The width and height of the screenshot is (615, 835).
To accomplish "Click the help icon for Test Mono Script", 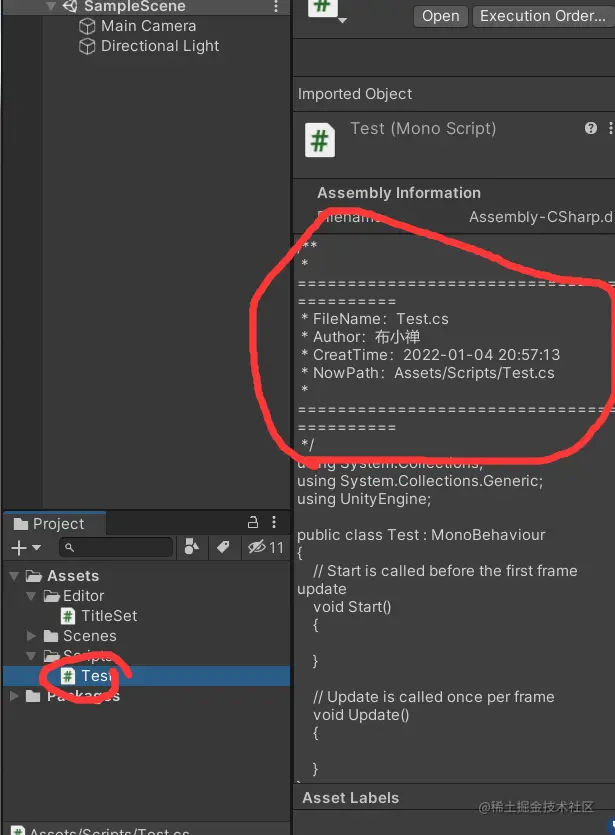I will tap(591, 128).
